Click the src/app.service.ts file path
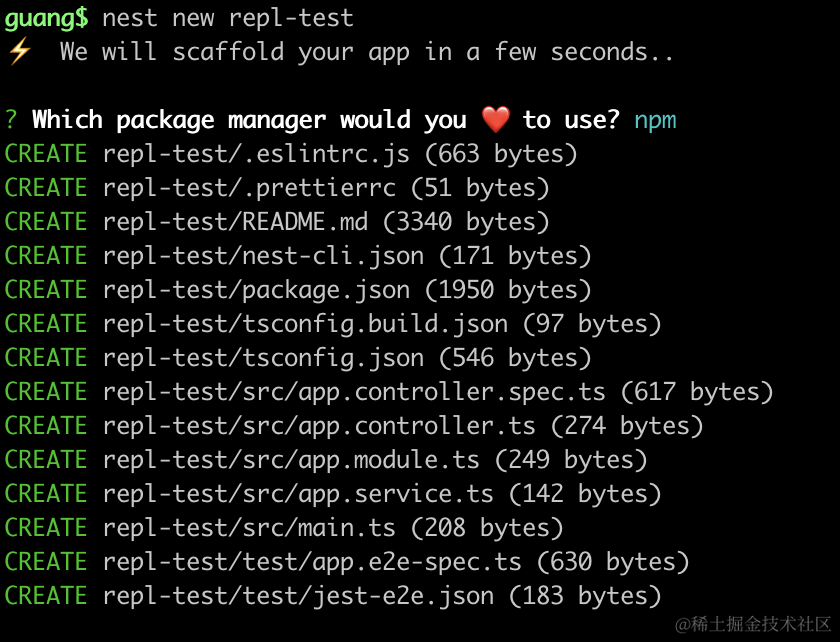The image size is (840, 642). [298, 494]
